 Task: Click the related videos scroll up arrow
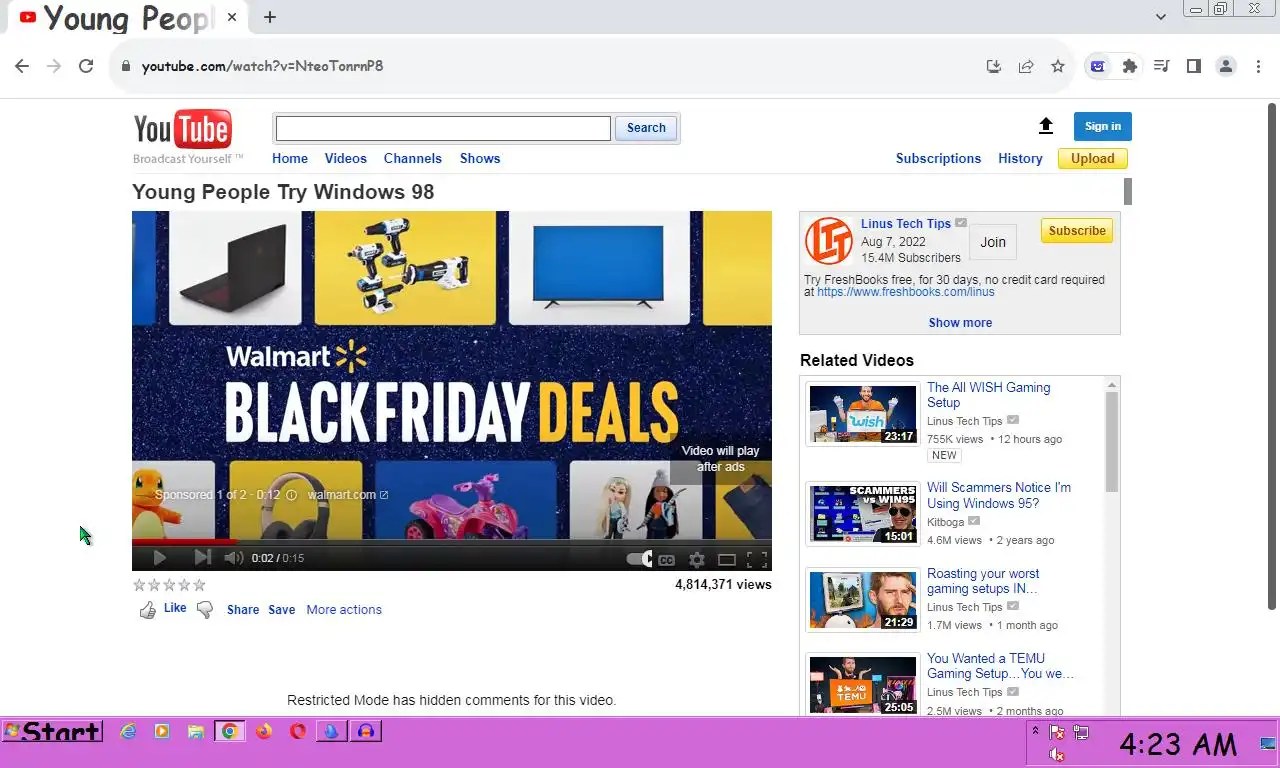click(x=1111, y=385)
